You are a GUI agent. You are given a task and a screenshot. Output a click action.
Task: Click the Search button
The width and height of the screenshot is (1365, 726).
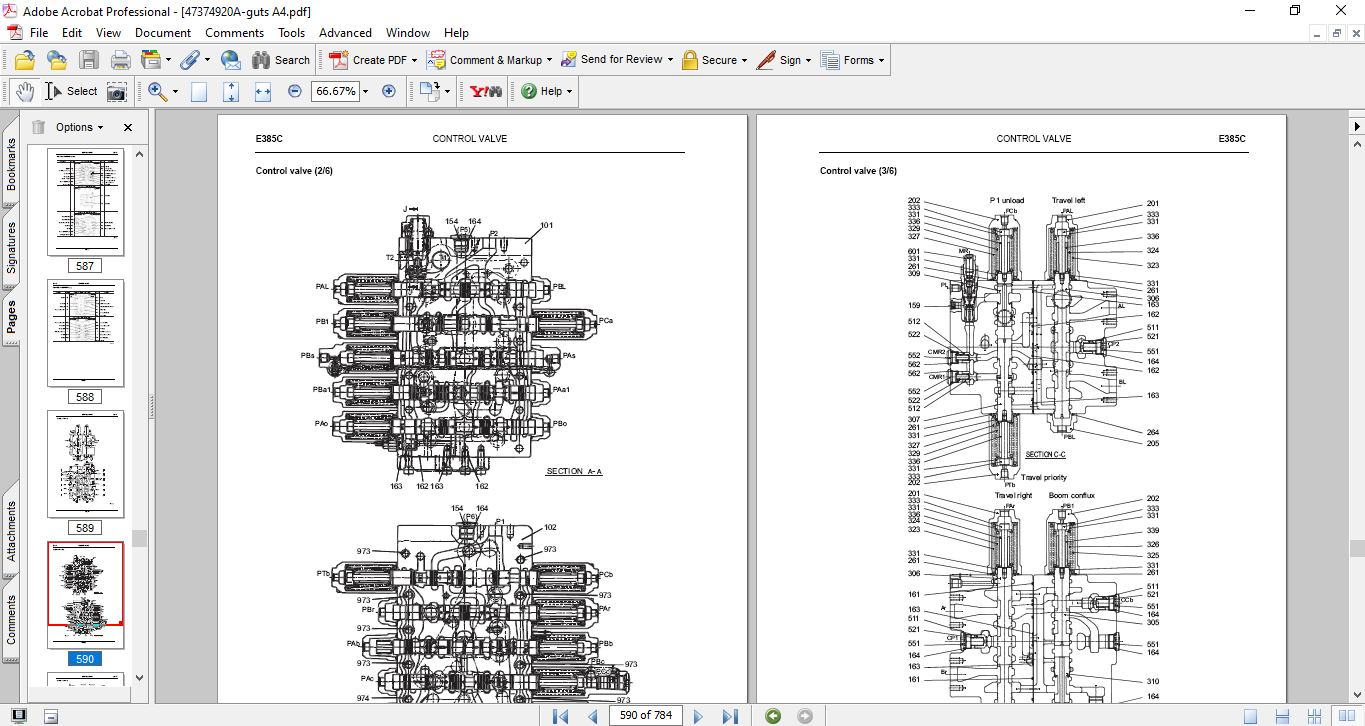pos(281,60)
